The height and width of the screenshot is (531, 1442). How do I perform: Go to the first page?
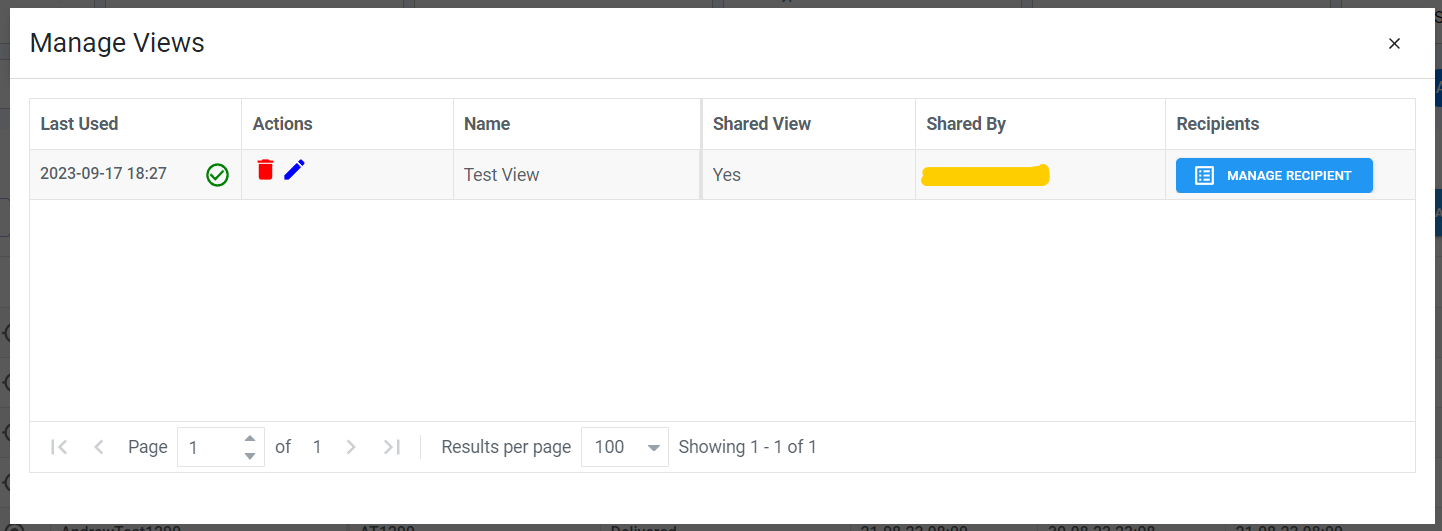pos(59,447)
